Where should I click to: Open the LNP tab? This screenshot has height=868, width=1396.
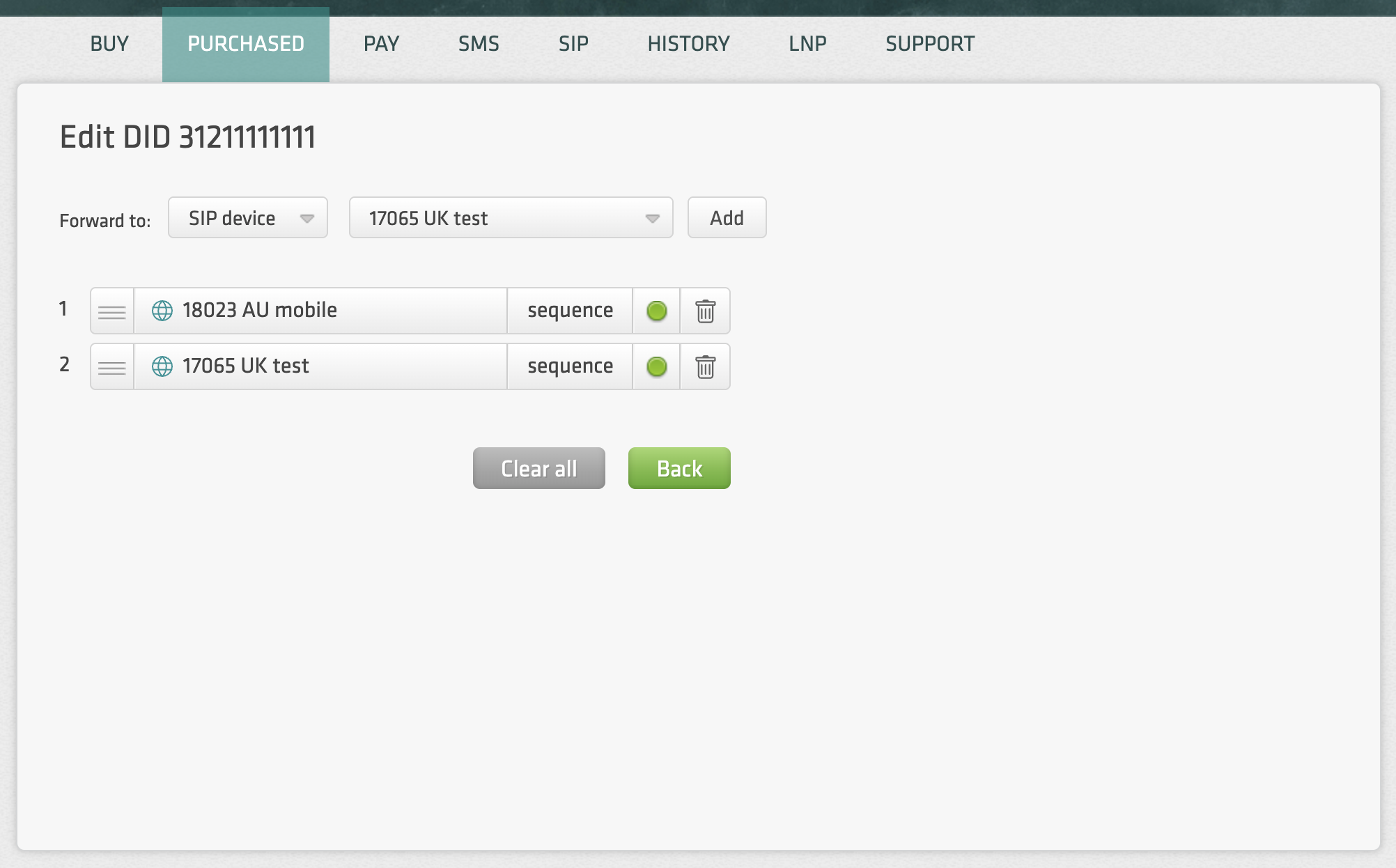(807, 44)
